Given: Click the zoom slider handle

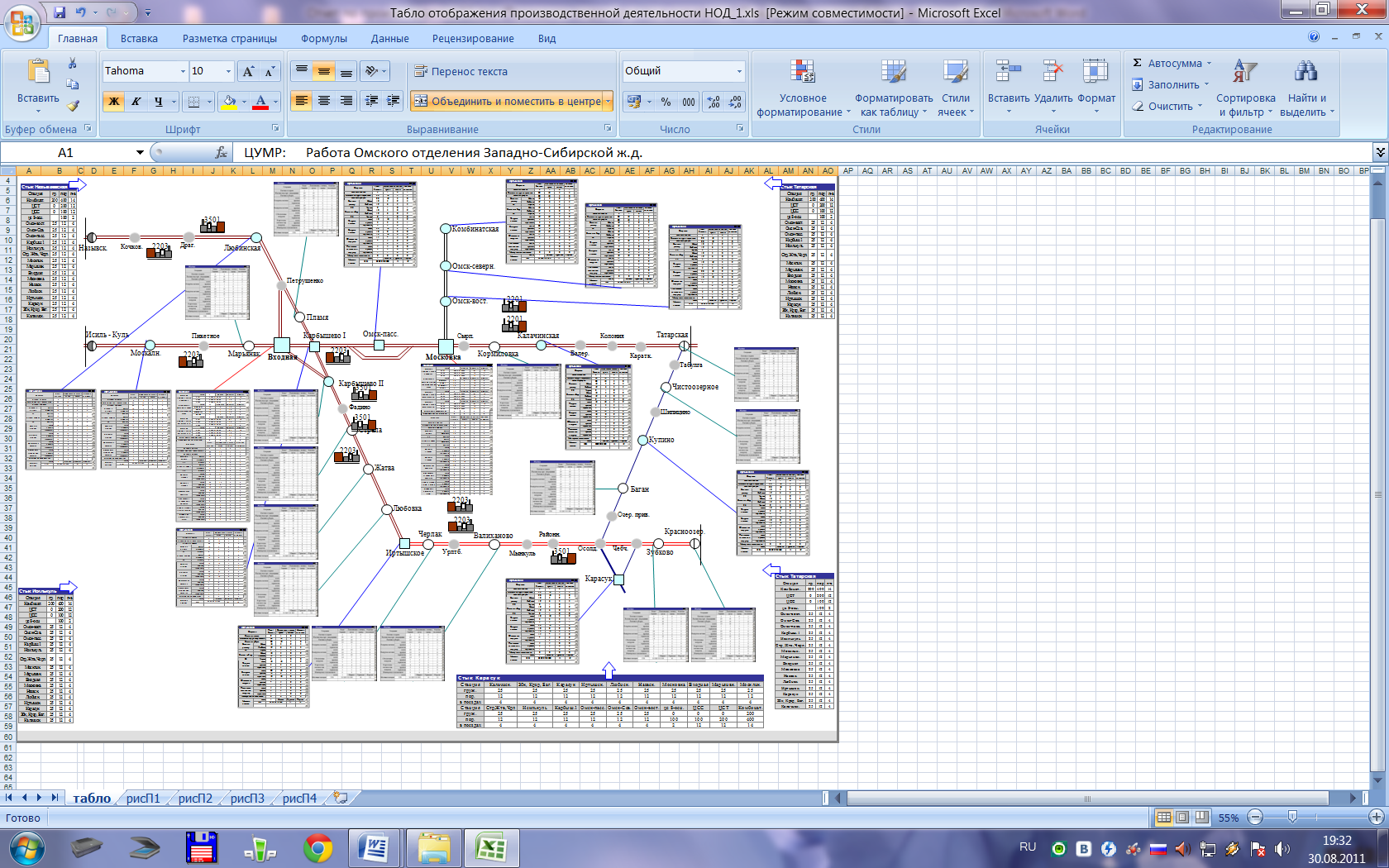Looking at the screenshot, I should click(x=1292, y=817).
